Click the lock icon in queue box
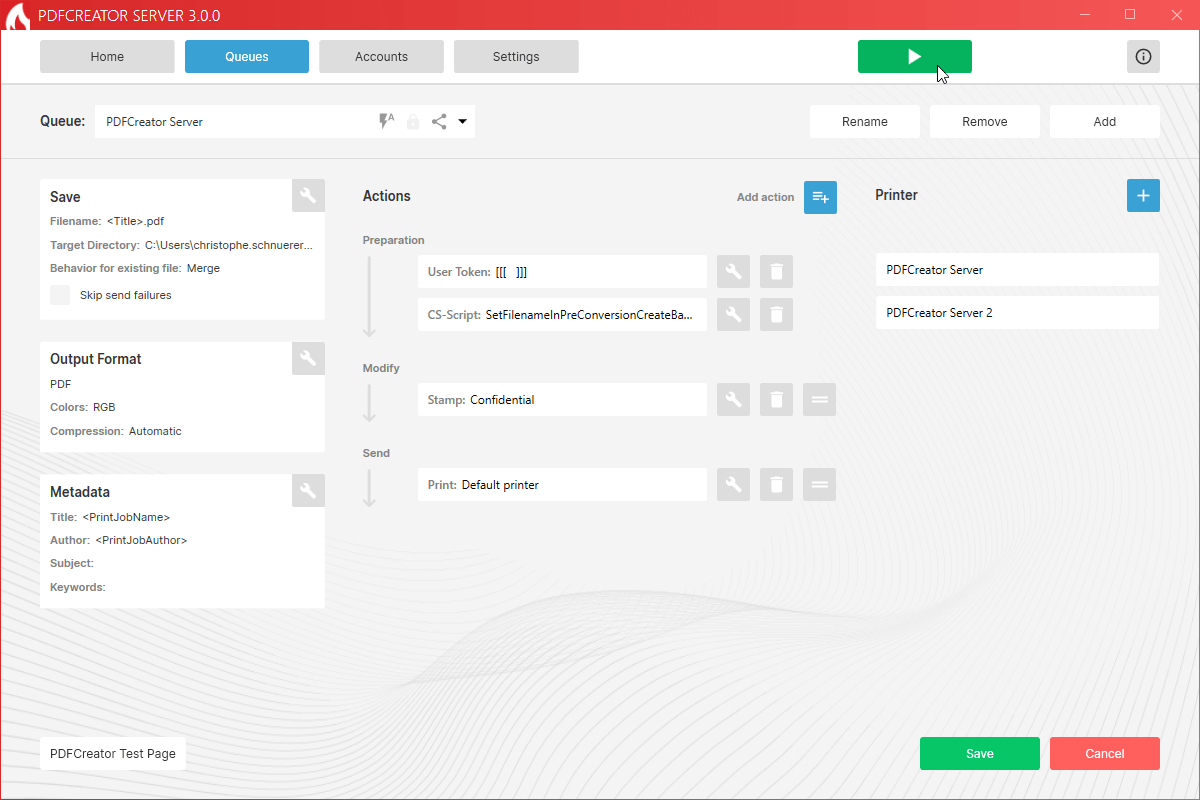The image size is (1200, 800). (413, 122)
